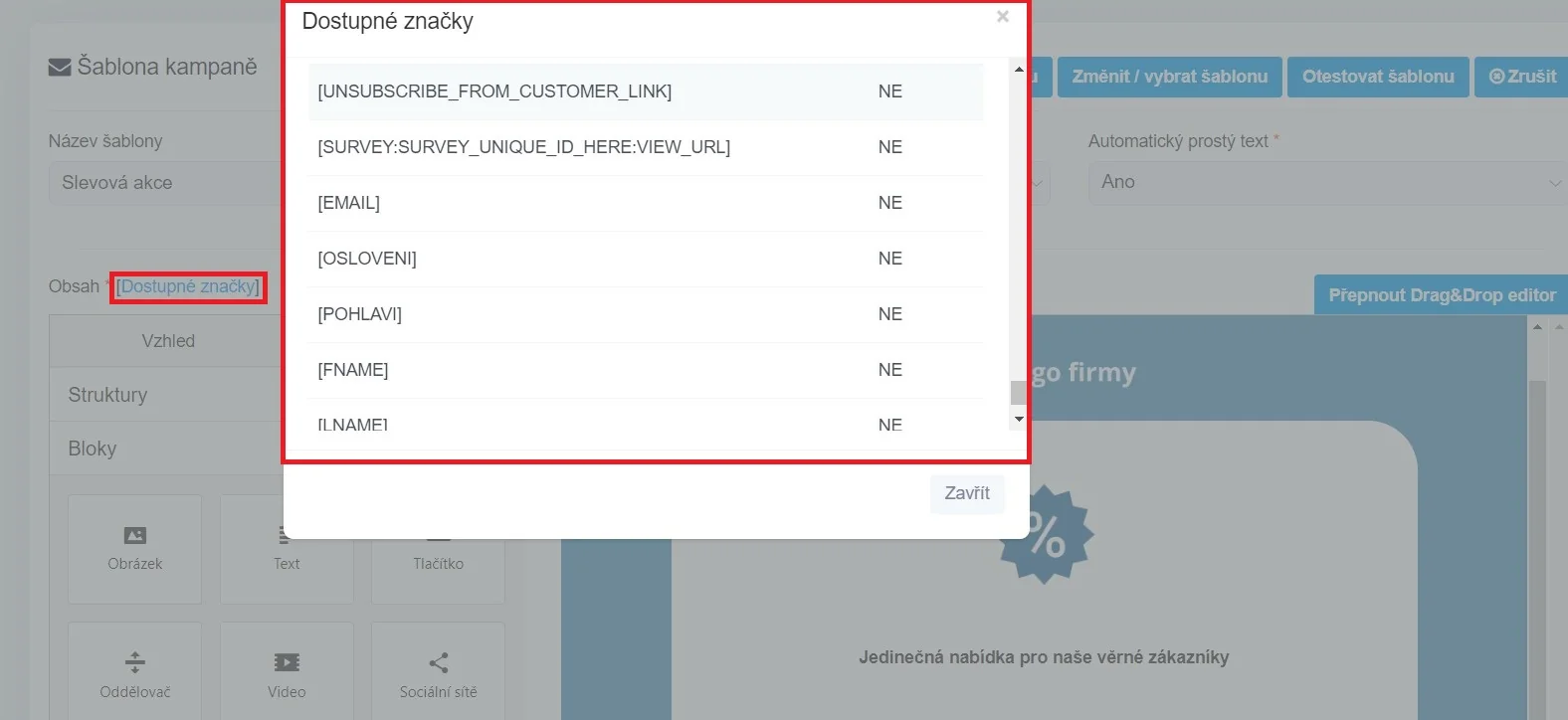This screenshot has height=720, width=1568.
Task: Pick the Sociální sítě share icon
Action: (438, 662)
